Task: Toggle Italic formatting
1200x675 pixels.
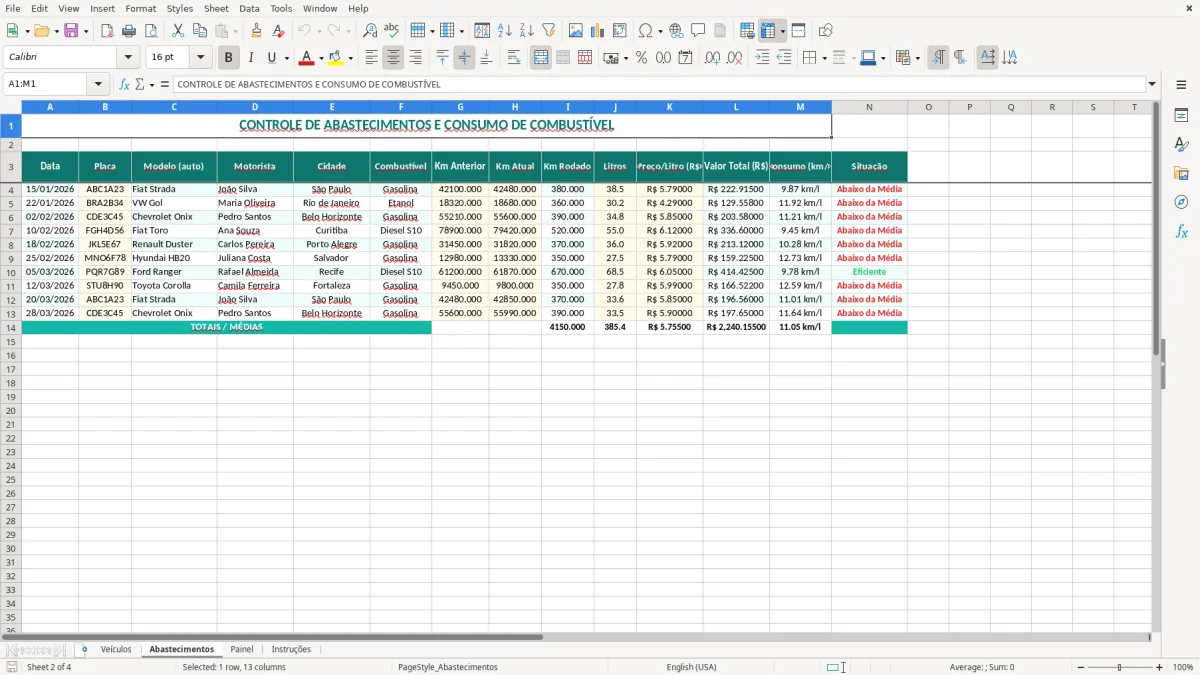Action: 250,58
